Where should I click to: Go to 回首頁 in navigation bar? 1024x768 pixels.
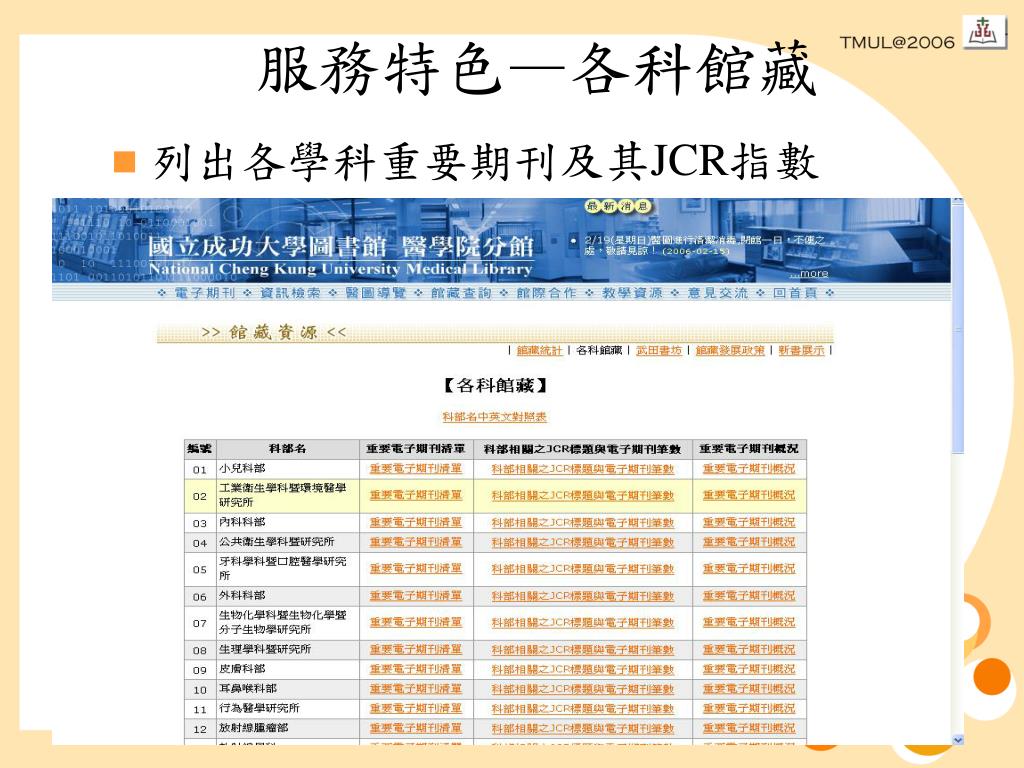(795, 293)
